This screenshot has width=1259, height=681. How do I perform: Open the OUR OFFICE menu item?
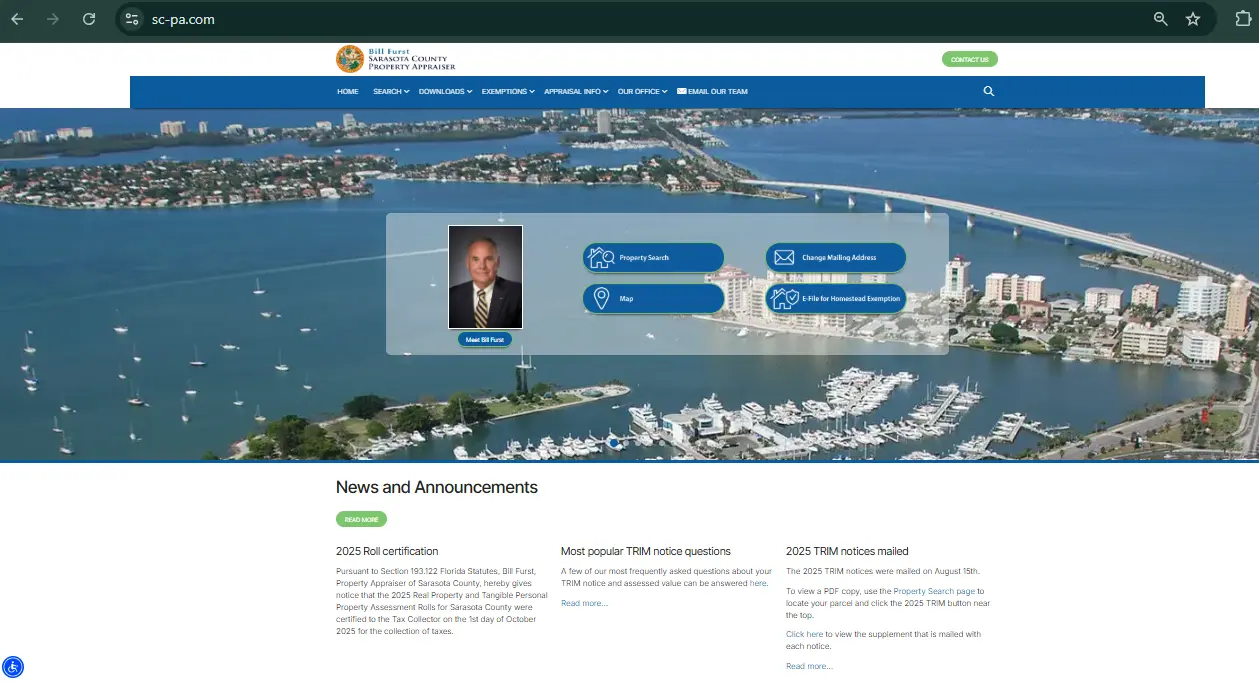click(641, 91)
